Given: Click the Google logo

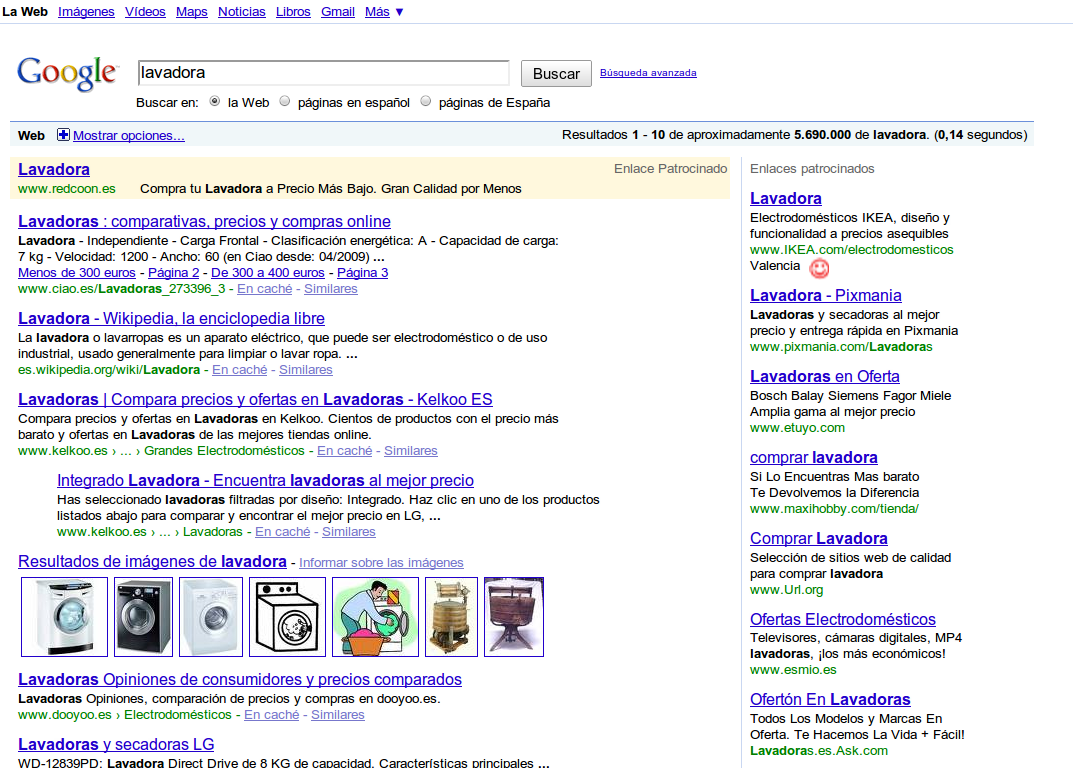Looking at the screenshot, I should (67, 73).
